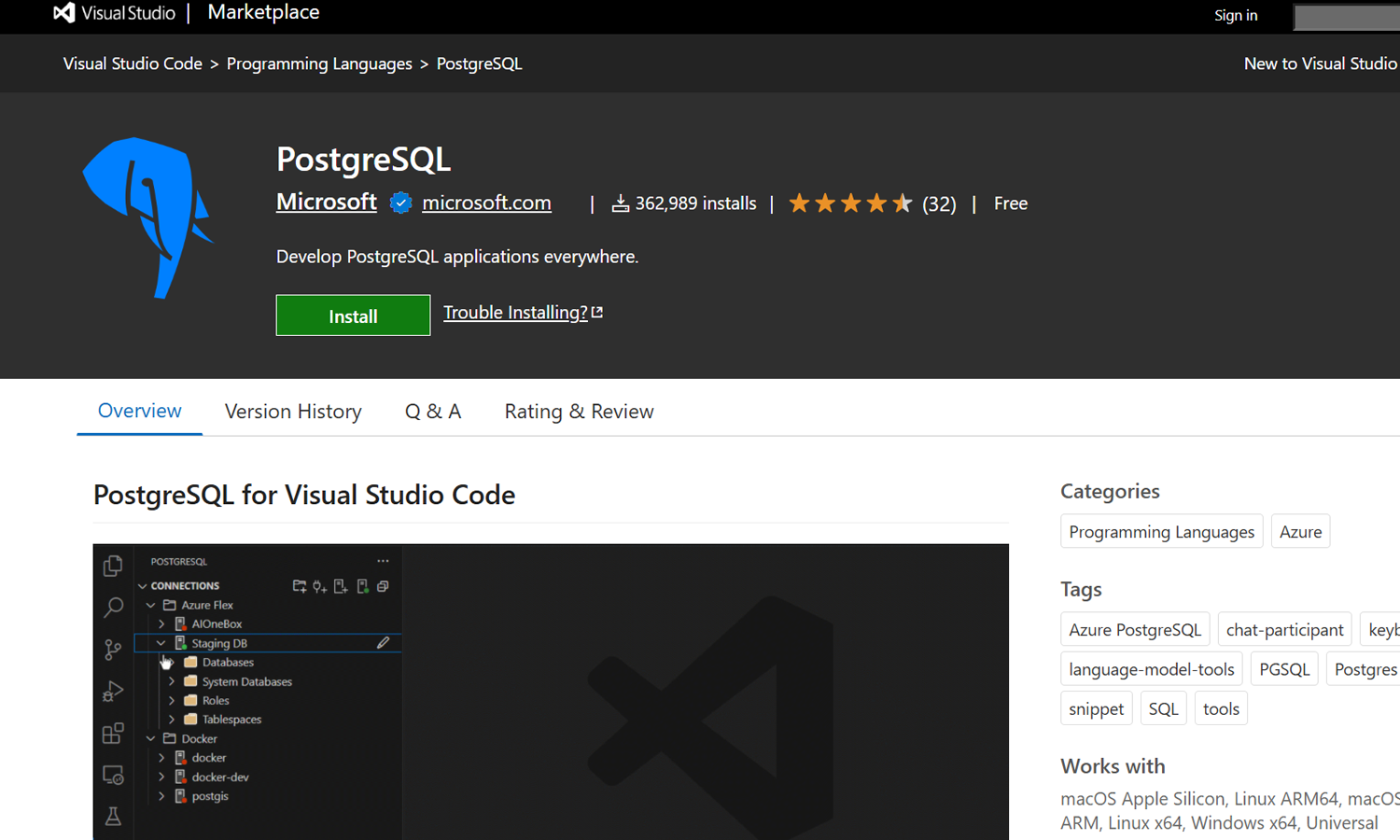Viewport: 1400px width, 840px height.
Task: Click the Visual Studio logo icon
Action: 63,13
